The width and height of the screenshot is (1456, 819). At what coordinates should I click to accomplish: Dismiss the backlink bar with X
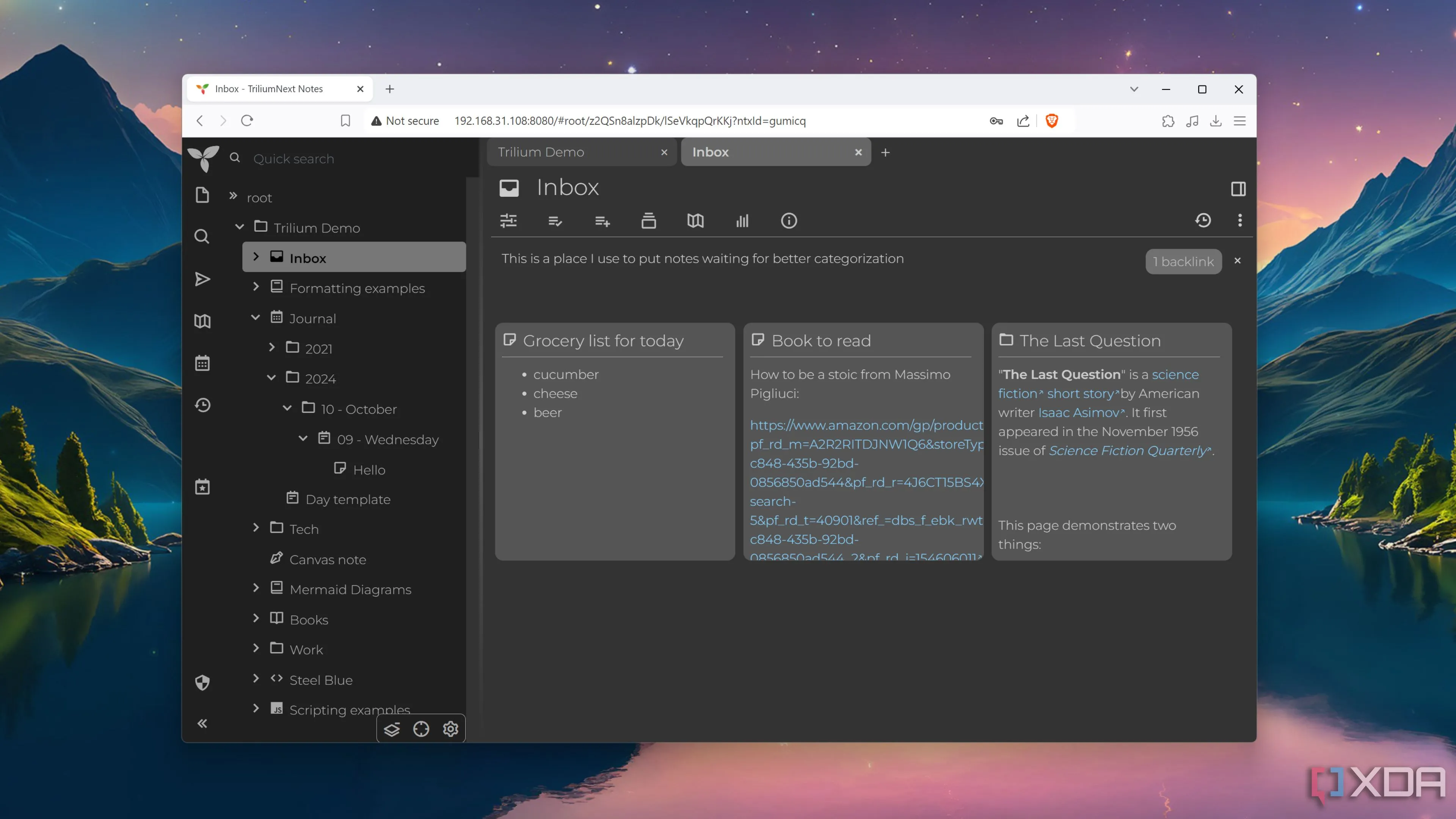(x=1237, y=260)
